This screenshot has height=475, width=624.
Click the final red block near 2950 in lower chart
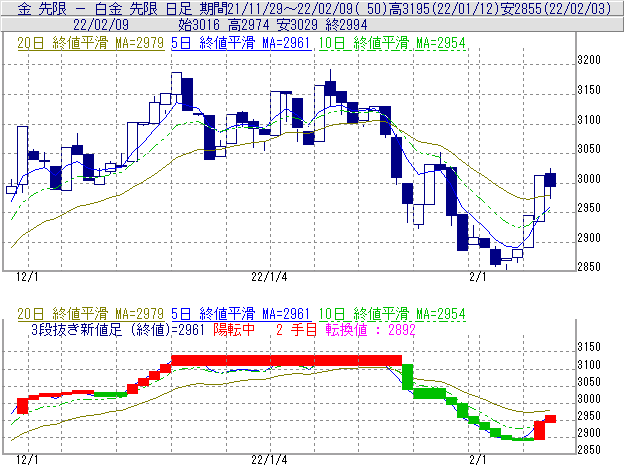550,419
